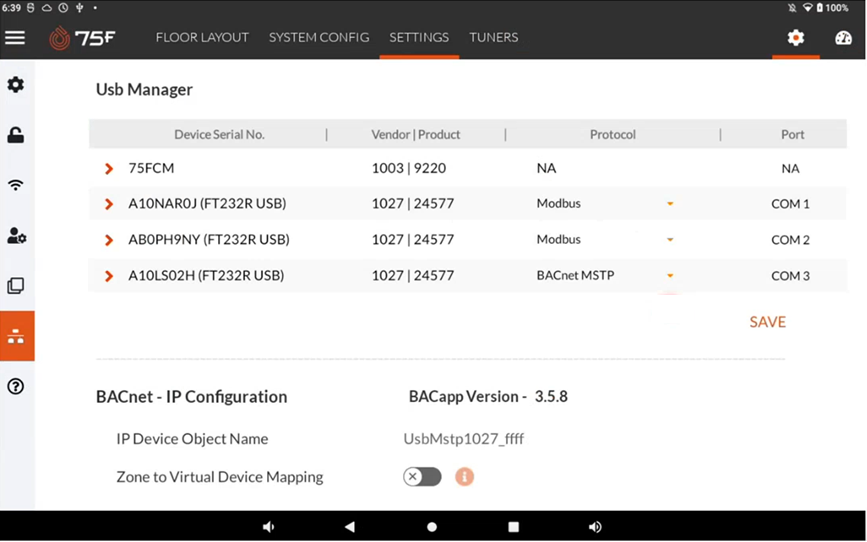The height and width of the screenshot is (542, 867).
Task: Expand the 75FCM device row
Action: tap(109, 169)
